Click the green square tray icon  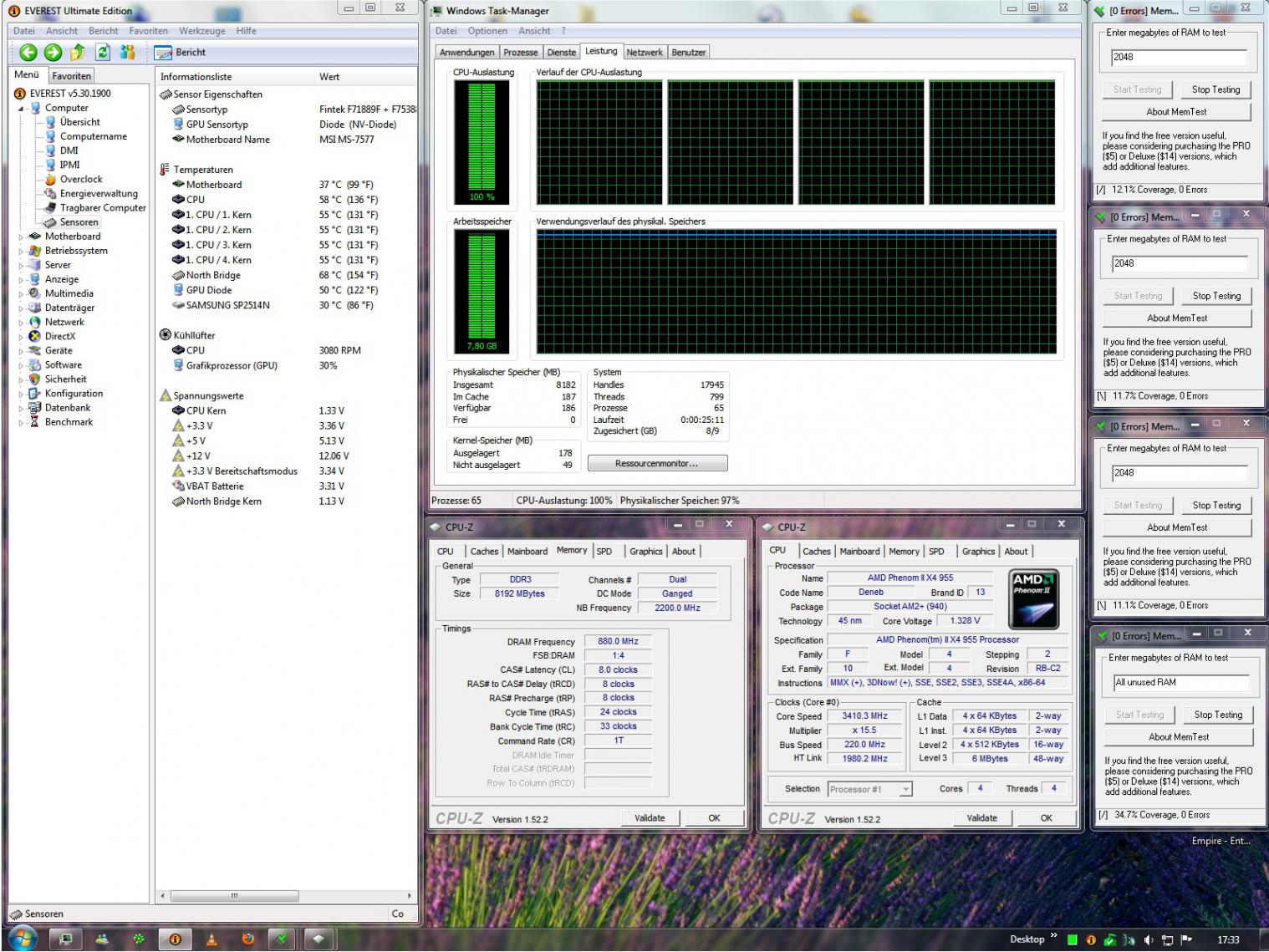click(x=1072, y=940)
